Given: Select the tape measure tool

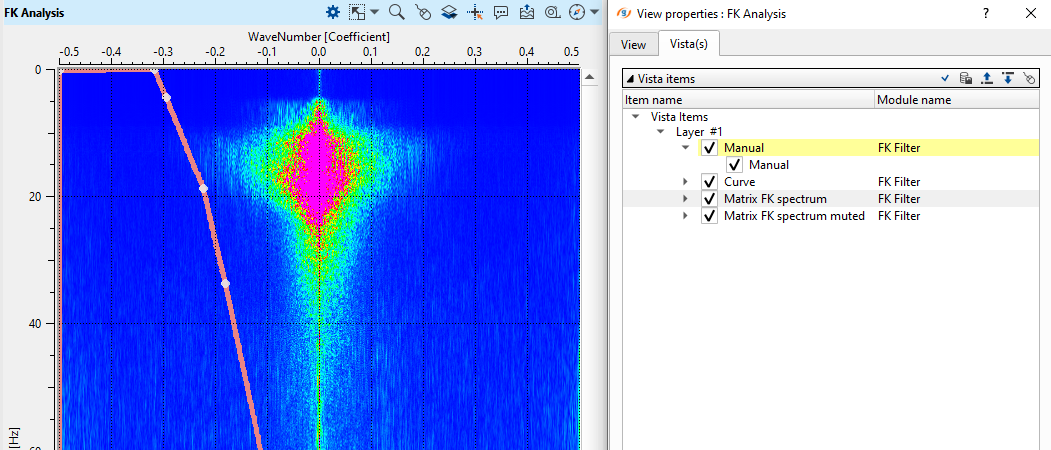Looking at the screenshot, I should pos(552,13).
